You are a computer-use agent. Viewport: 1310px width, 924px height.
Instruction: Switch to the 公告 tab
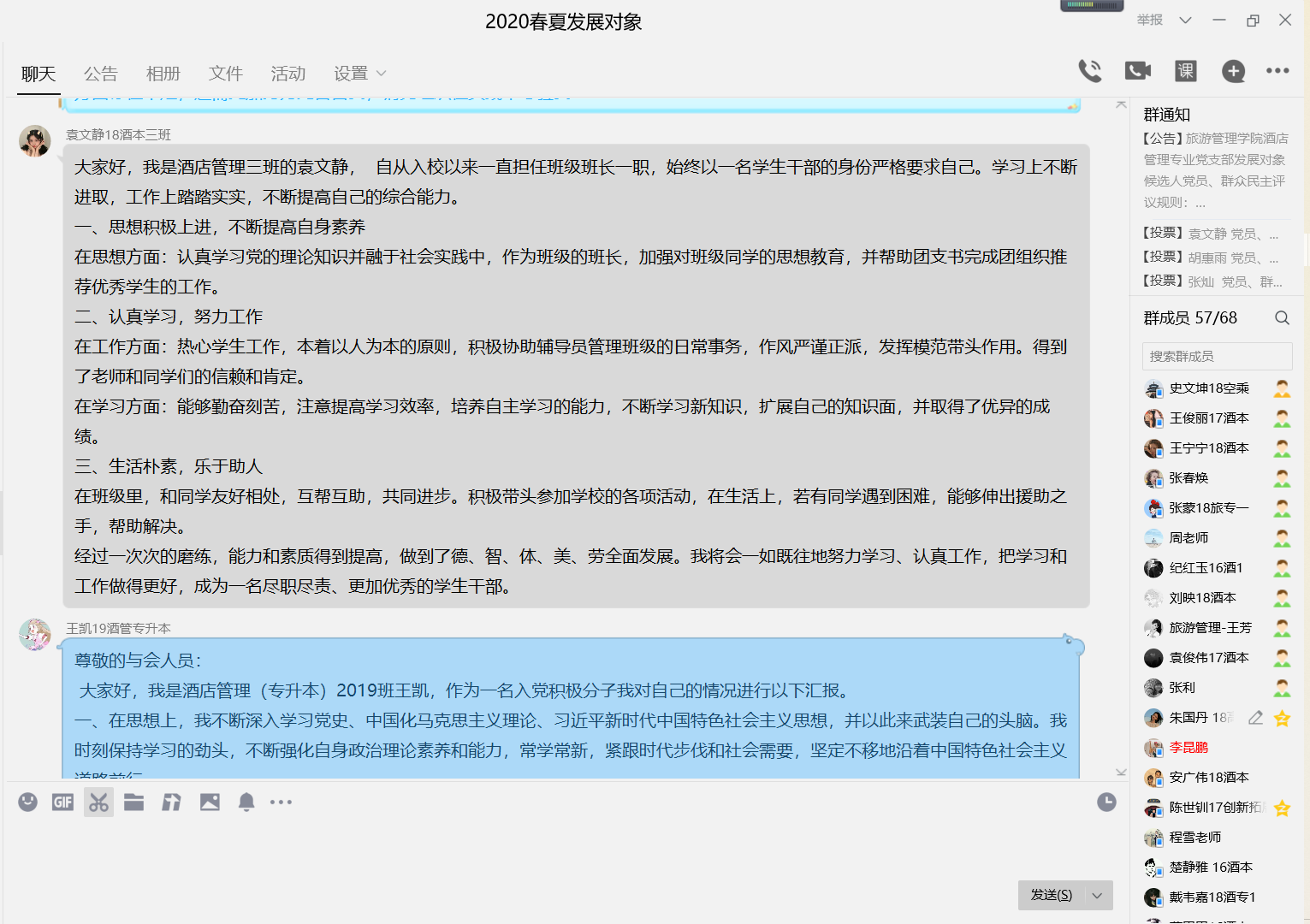pyautogui.click(x=100, y=74)
